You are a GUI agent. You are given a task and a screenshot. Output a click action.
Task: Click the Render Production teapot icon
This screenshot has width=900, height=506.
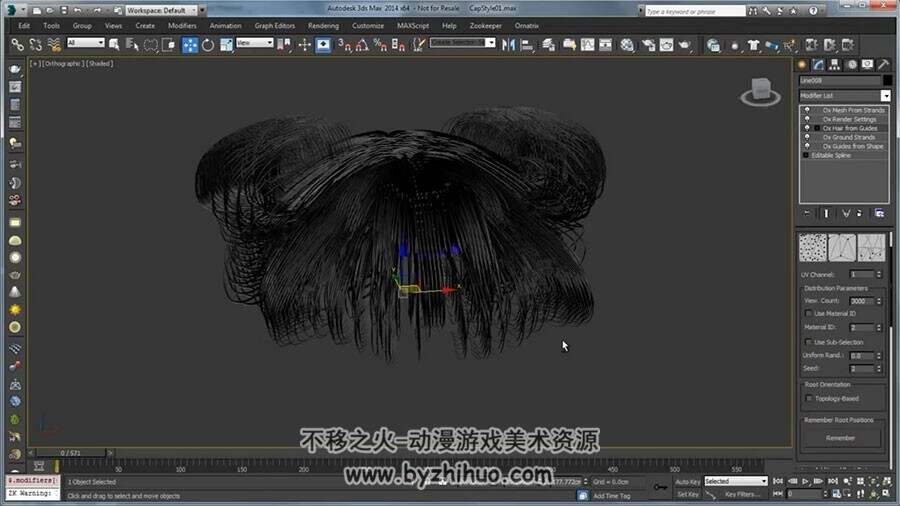685,45
